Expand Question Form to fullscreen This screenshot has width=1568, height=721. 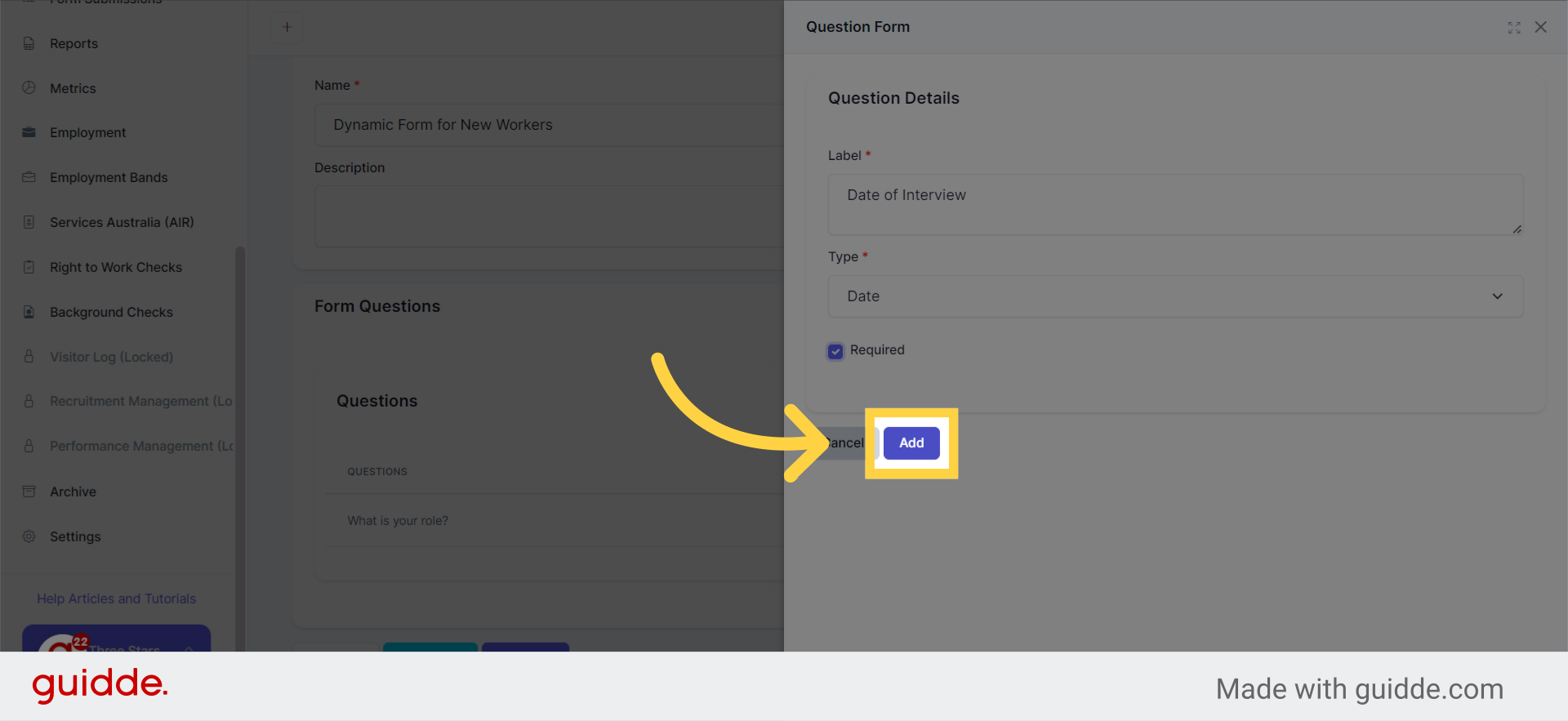(1514, 28)
